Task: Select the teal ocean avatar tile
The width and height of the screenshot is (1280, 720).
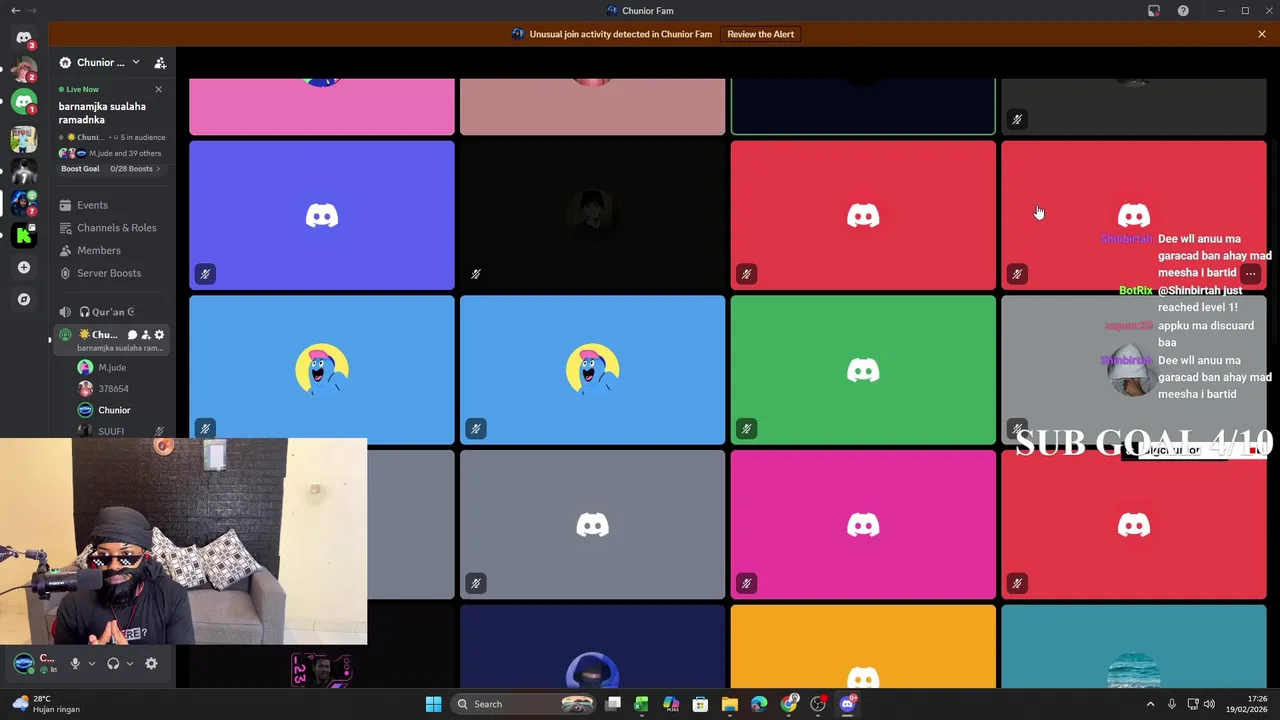Action: click(1134, 646)
